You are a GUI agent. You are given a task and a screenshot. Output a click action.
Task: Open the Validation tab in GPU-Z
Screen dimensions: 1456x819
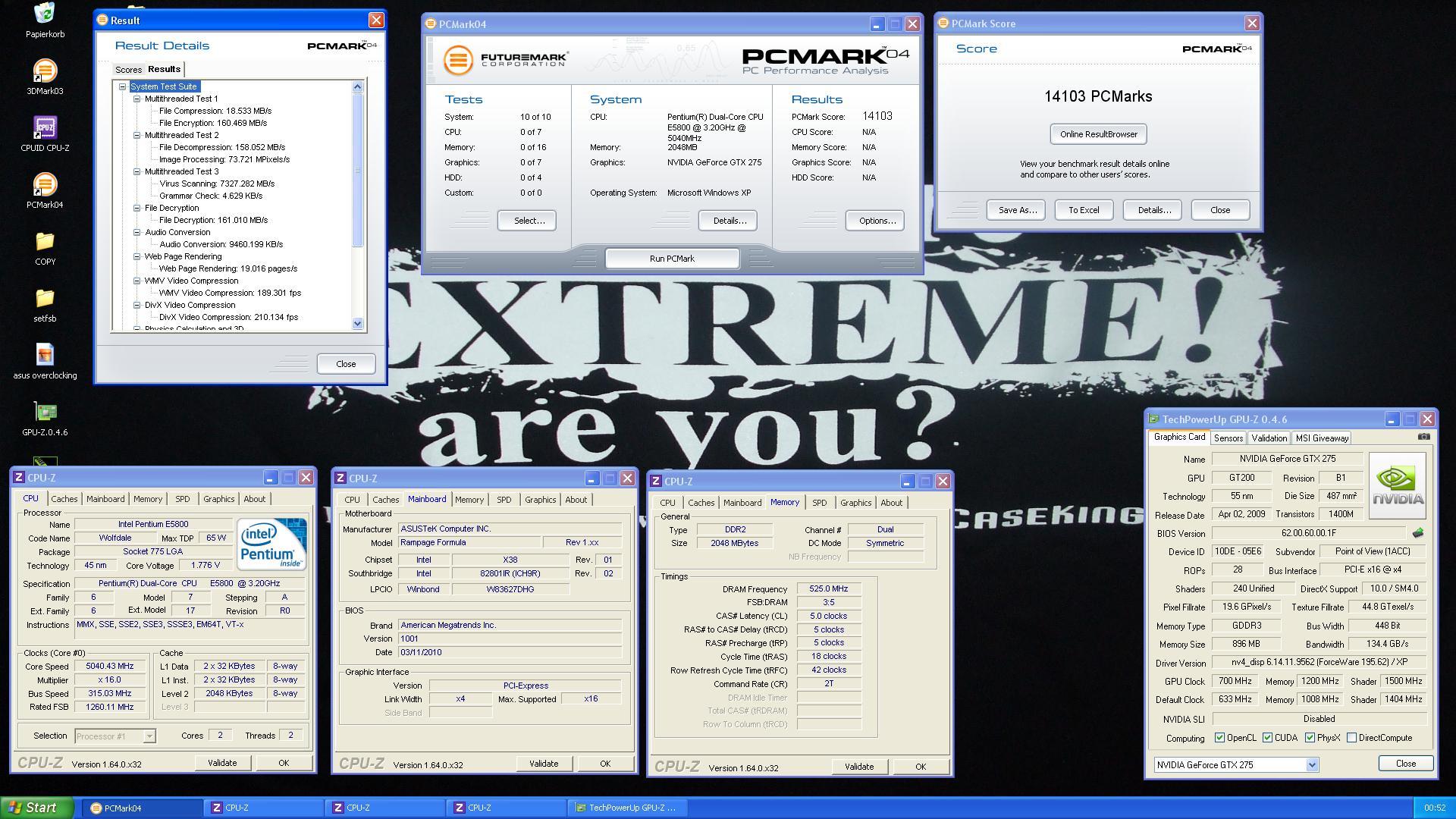click(x=1269, y=438)
